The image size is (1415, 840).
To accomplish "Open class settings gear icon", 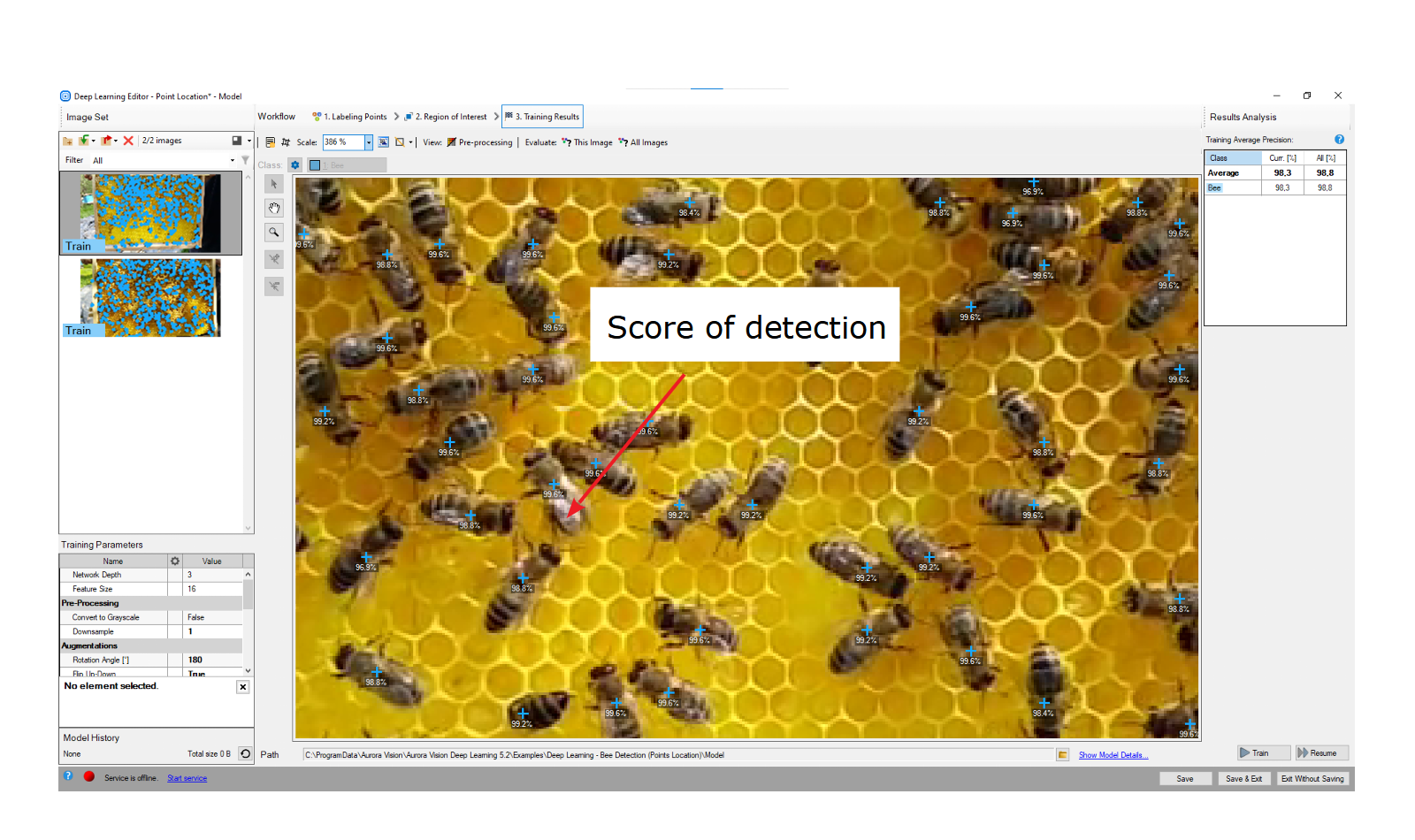I will point(295,165).
